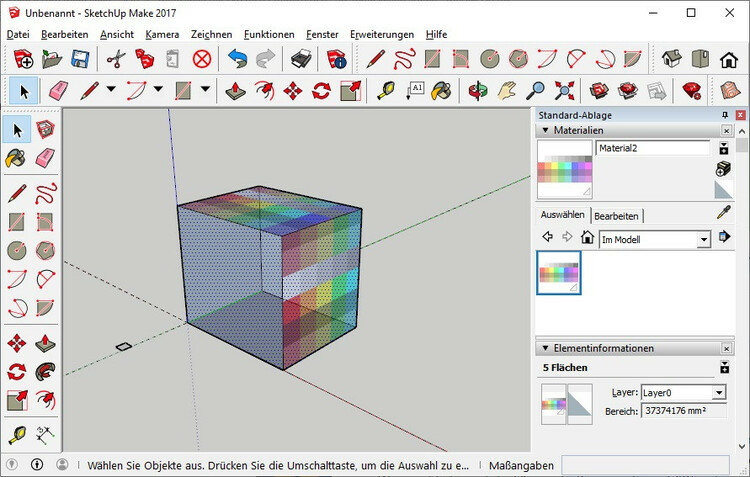Pick the eyedropper sample paint tool

[725, 213]
